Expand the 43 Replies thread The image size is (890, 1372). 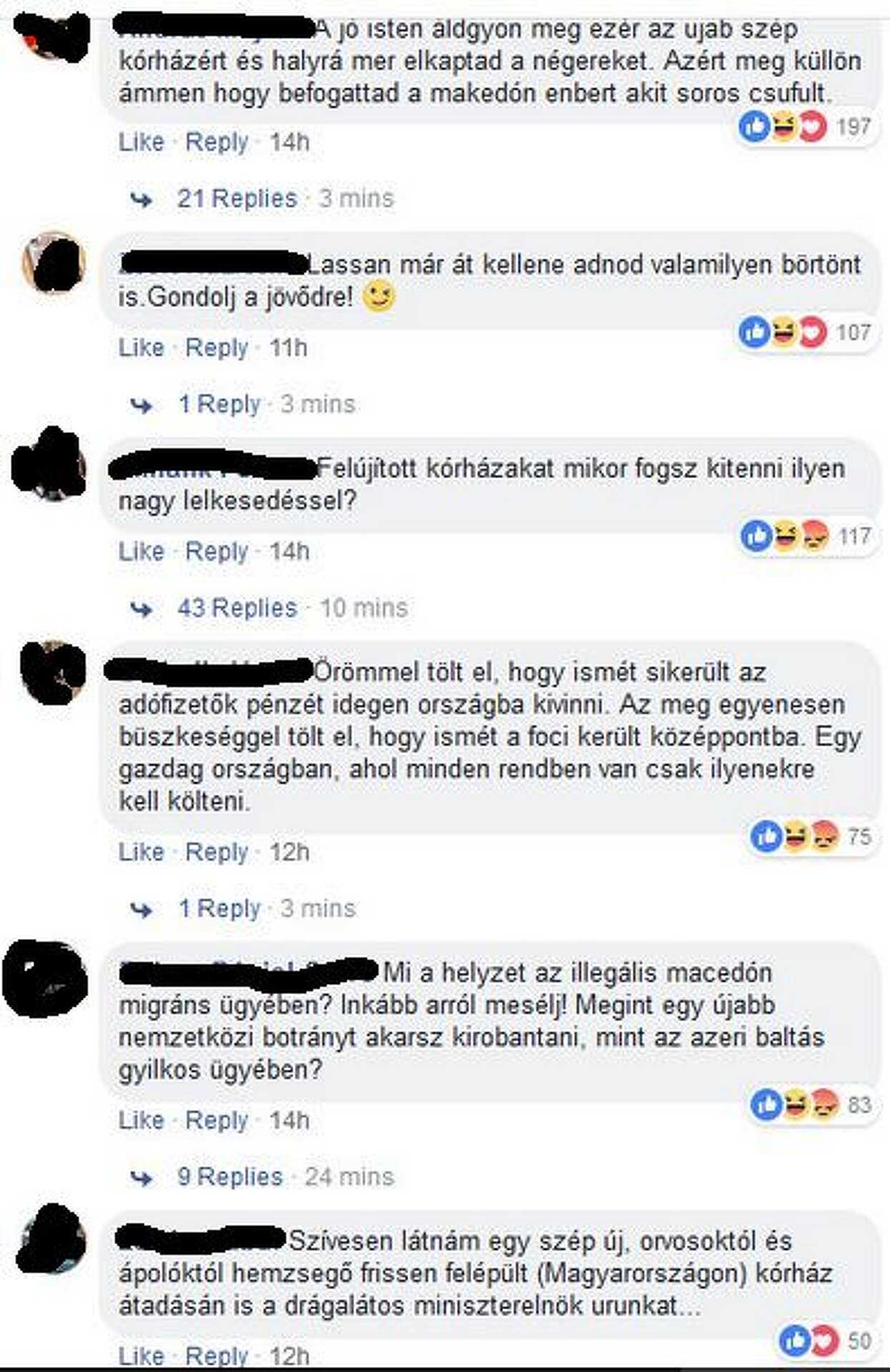coord(237,608)
